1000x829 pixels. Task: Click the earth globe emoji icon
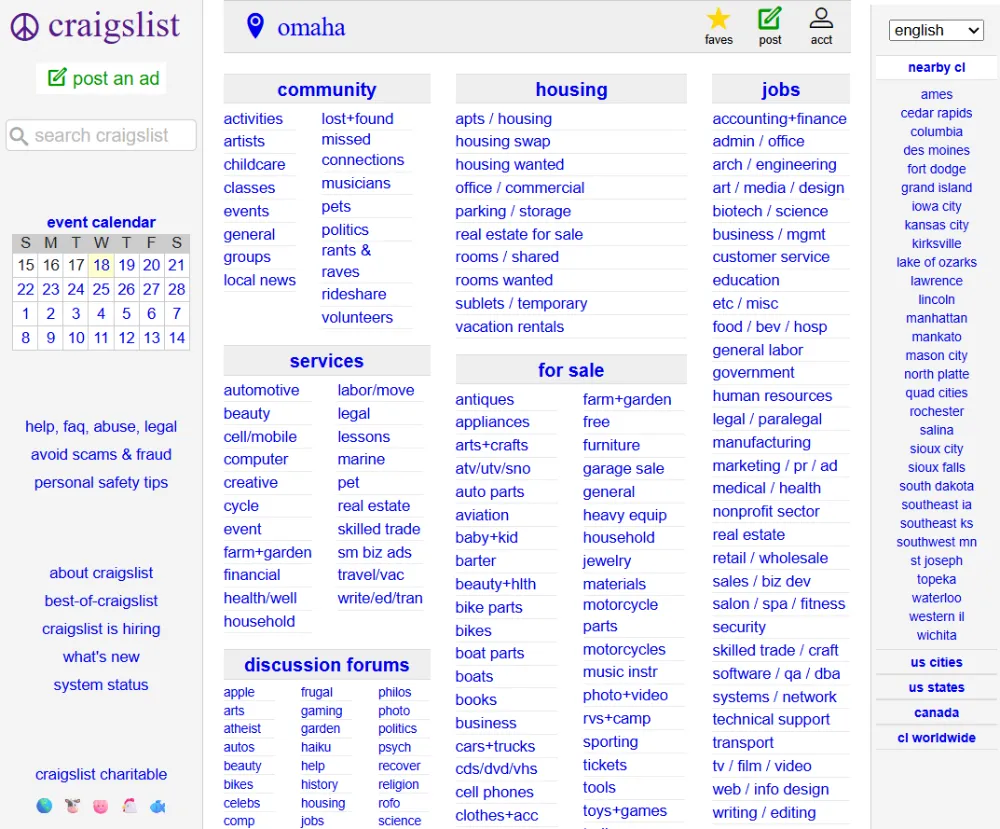click(x=44, y=805)
